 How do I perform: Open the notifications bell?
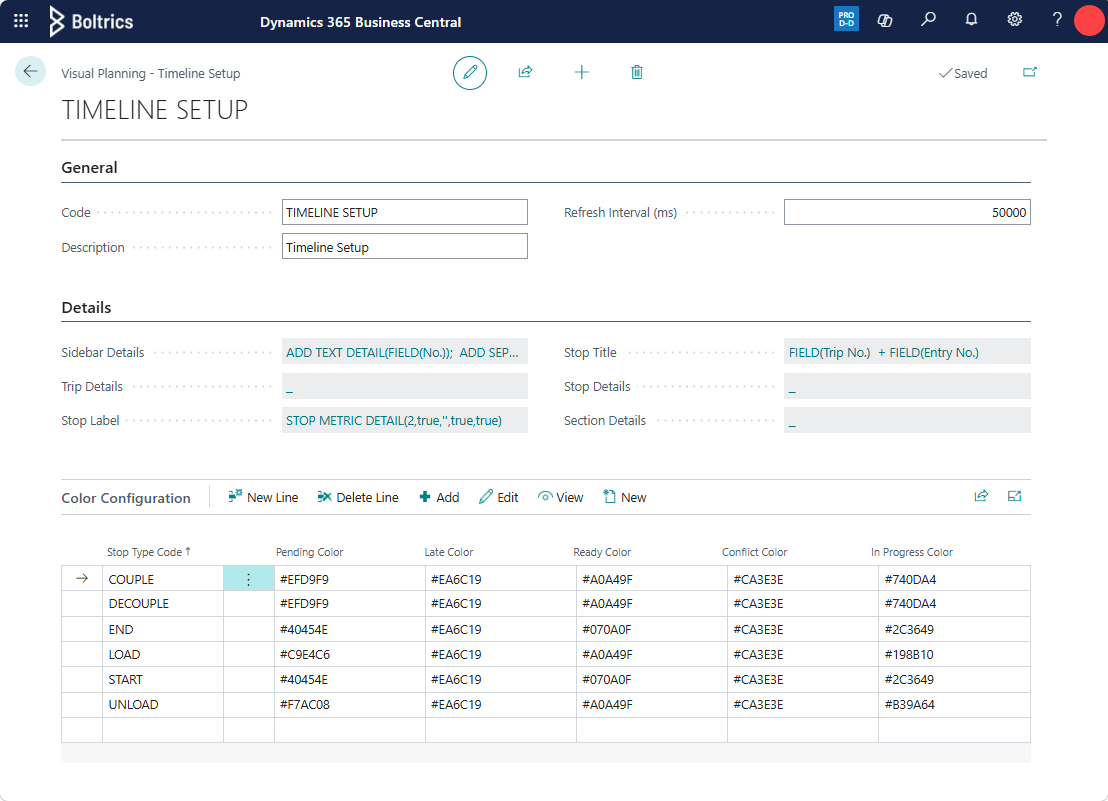tap(972, 19)
